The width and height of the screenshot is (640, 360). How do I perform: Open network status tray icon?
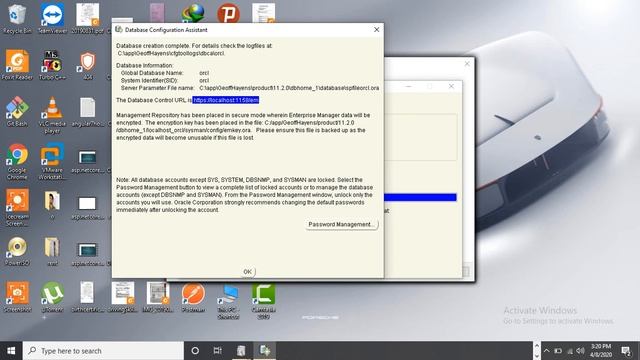(570, 351)
